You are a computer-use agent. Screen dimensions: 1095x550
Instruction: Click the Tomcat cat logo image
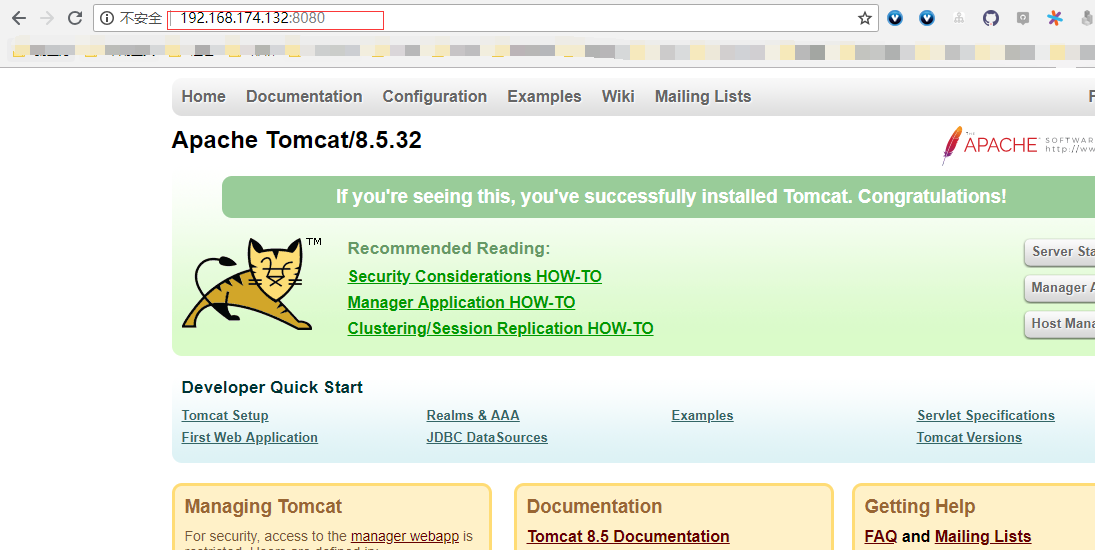pyautogui.click(x=251, y=283)
